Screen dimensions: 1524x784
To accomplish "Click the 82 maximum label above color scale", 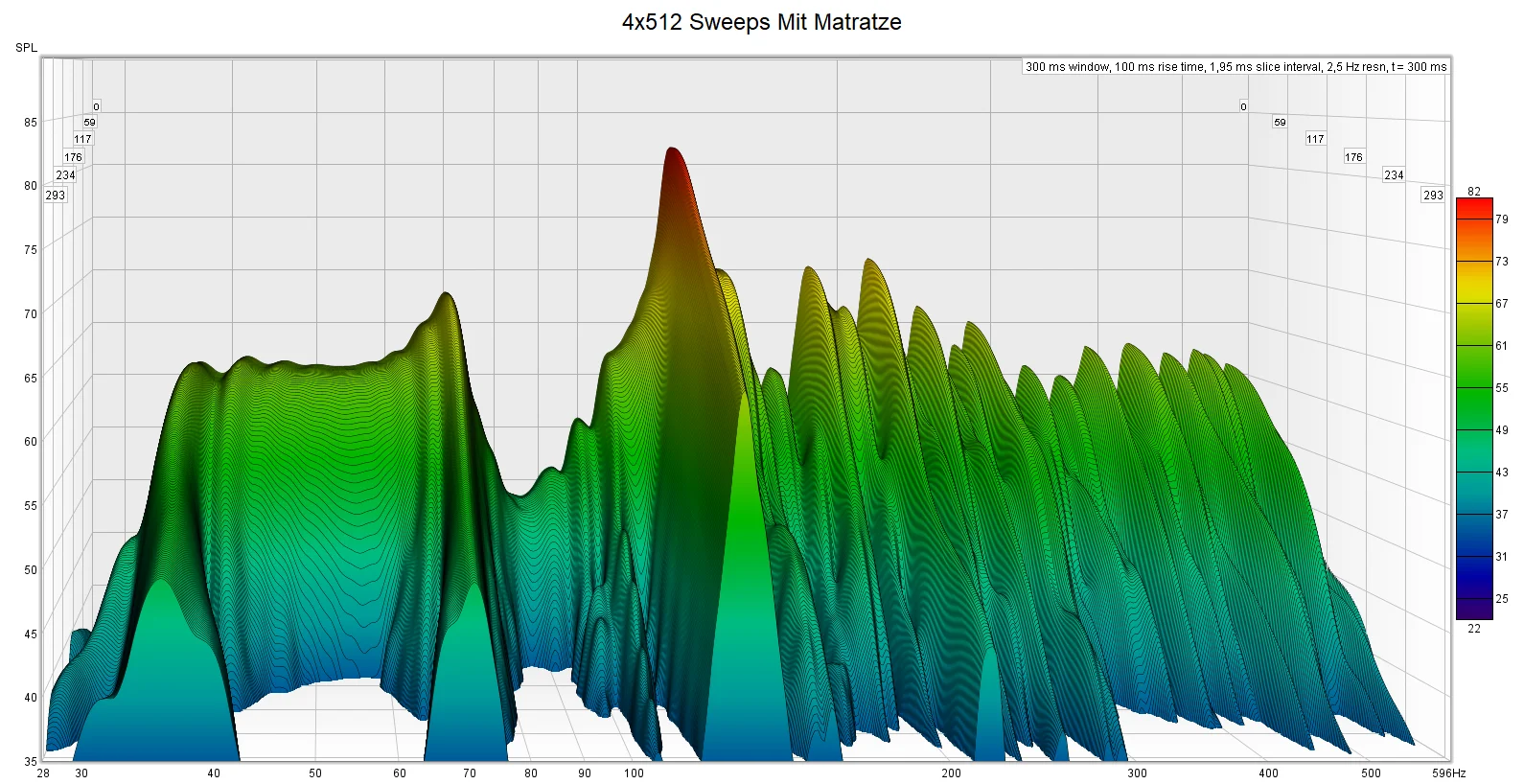I will [x=1474, y=192].
